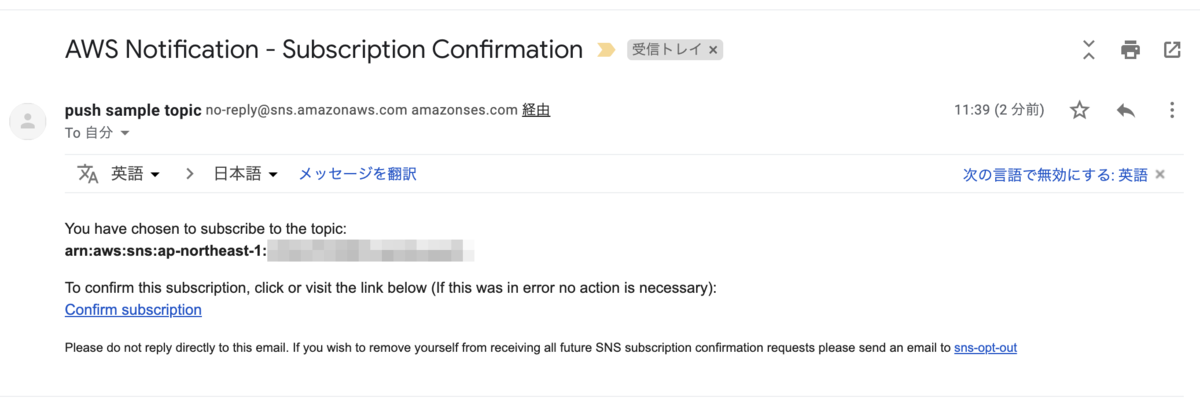The width and height of the screenshot is (1200, 412).
Task: Click the 経由 via link
Action: point(536,110)
